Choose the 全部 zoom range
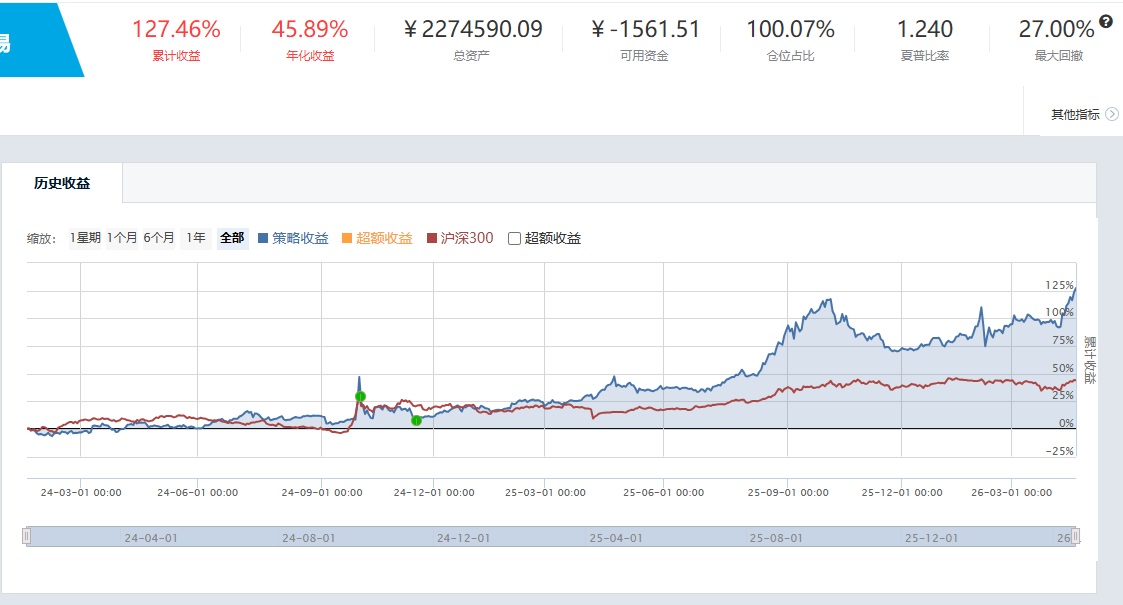The height and width of the screenshot is (605, 1123). click(x=232, y=238)
